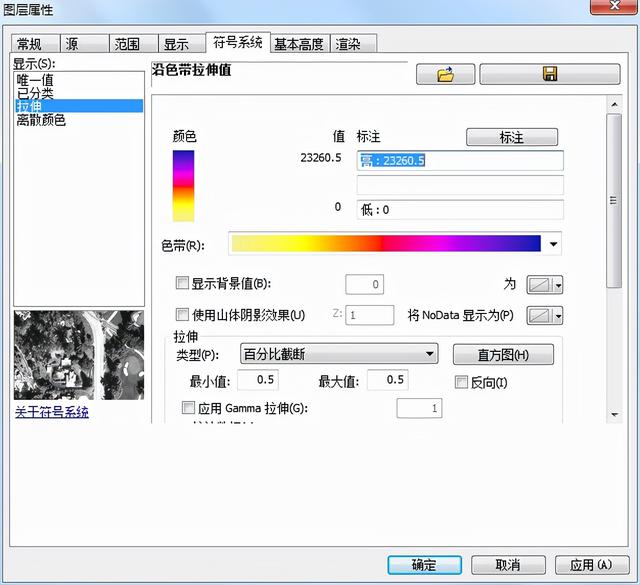Click the background color swatch icon
The height and width of the screenshot is (585, 640).
tap(540, 285)
